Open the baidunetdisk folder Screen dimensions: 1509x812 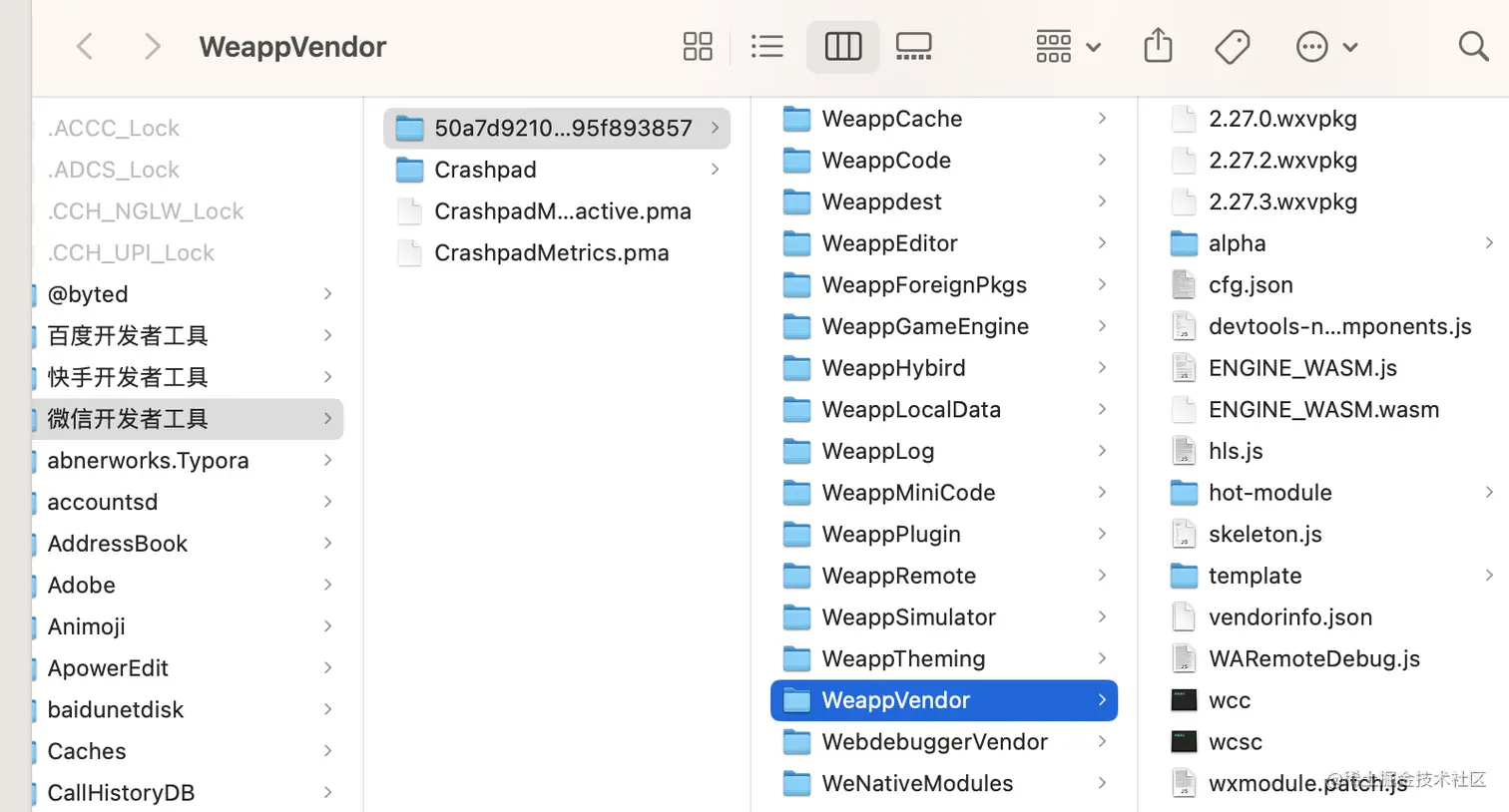[188, 710]
